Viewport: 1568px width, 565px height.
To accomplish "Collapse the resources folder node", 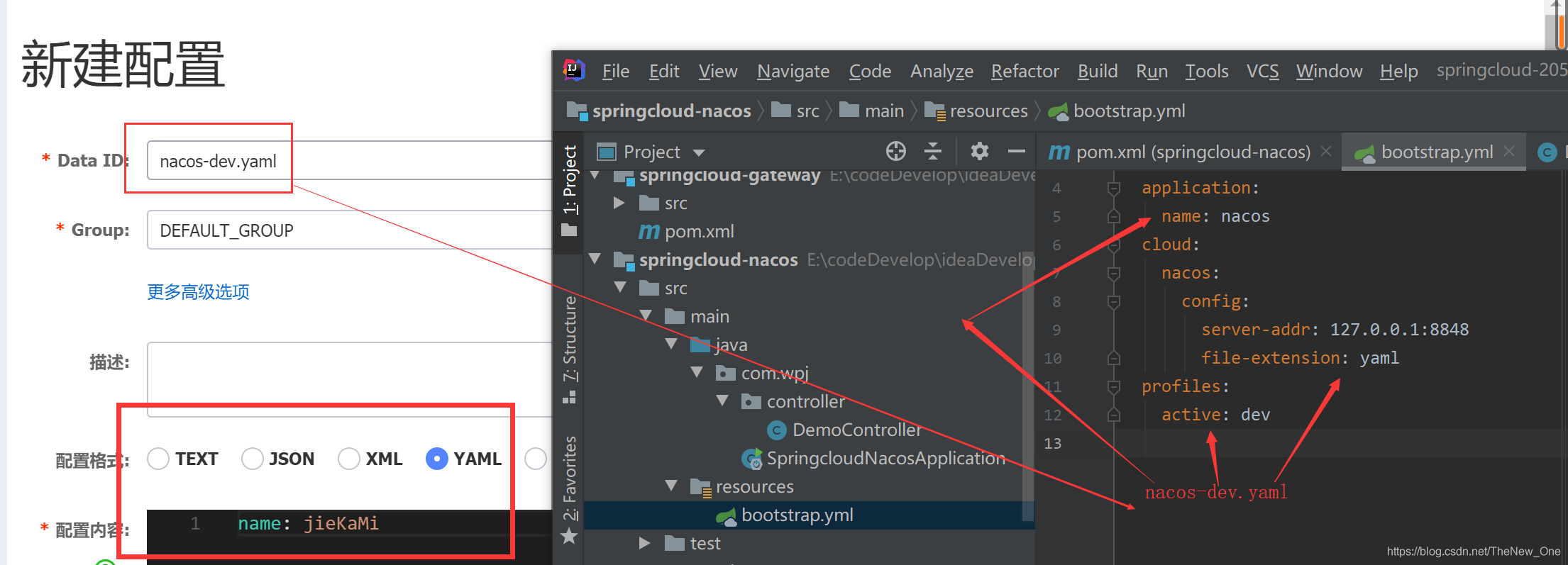I will coord(671,486).
